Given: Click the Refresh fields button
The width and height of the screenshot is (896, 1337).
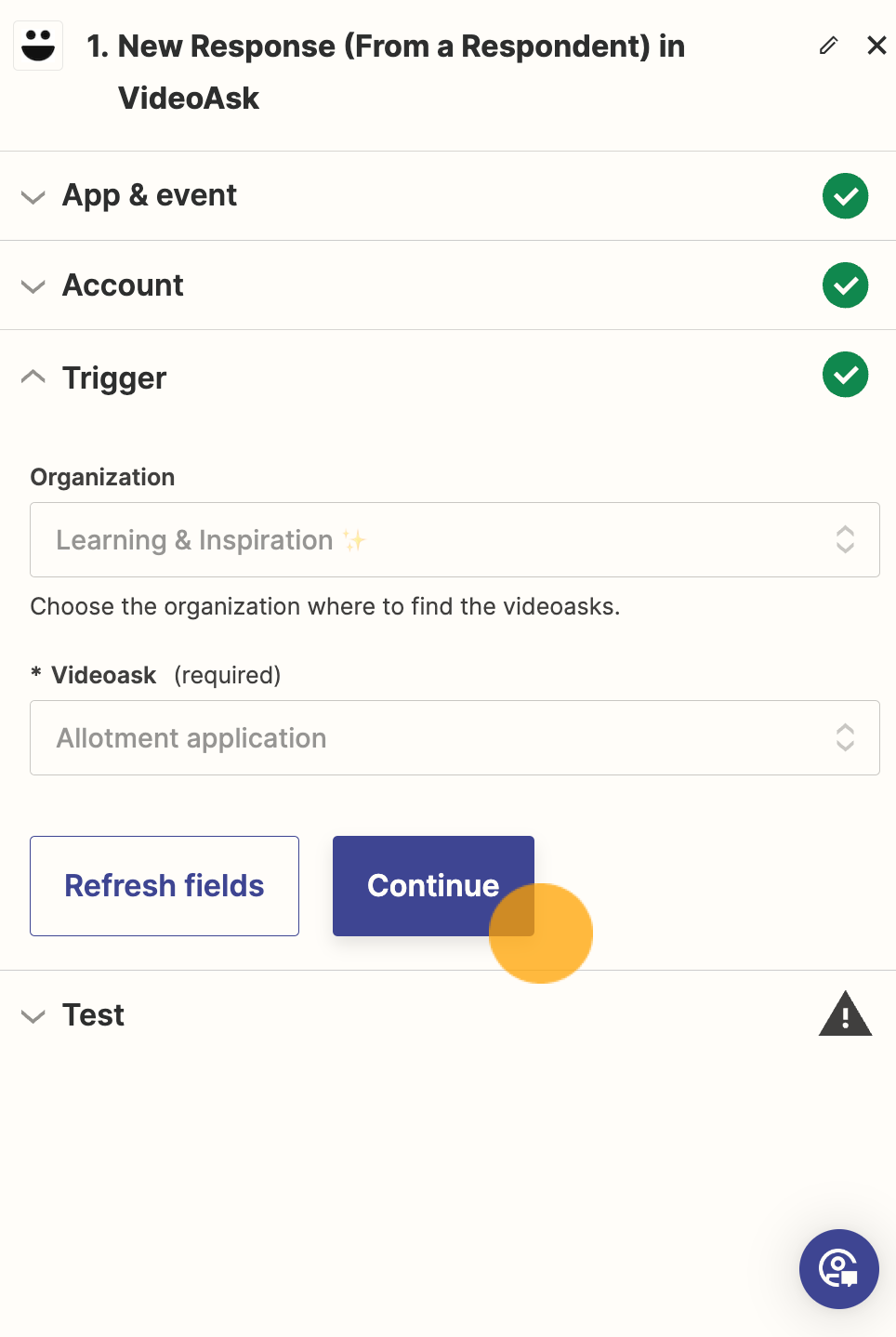Looking at the screenshot, I should [165, 886].
